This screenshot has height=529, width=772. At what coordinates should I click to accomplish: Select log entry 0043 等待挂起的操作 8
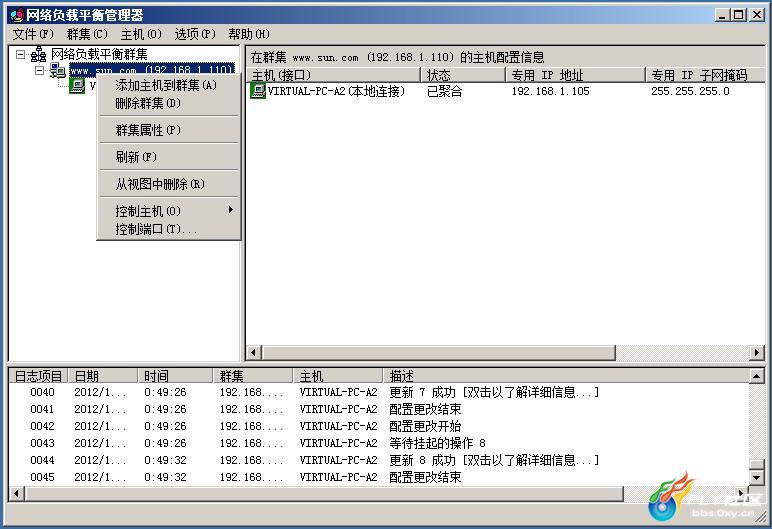[379, 443]
